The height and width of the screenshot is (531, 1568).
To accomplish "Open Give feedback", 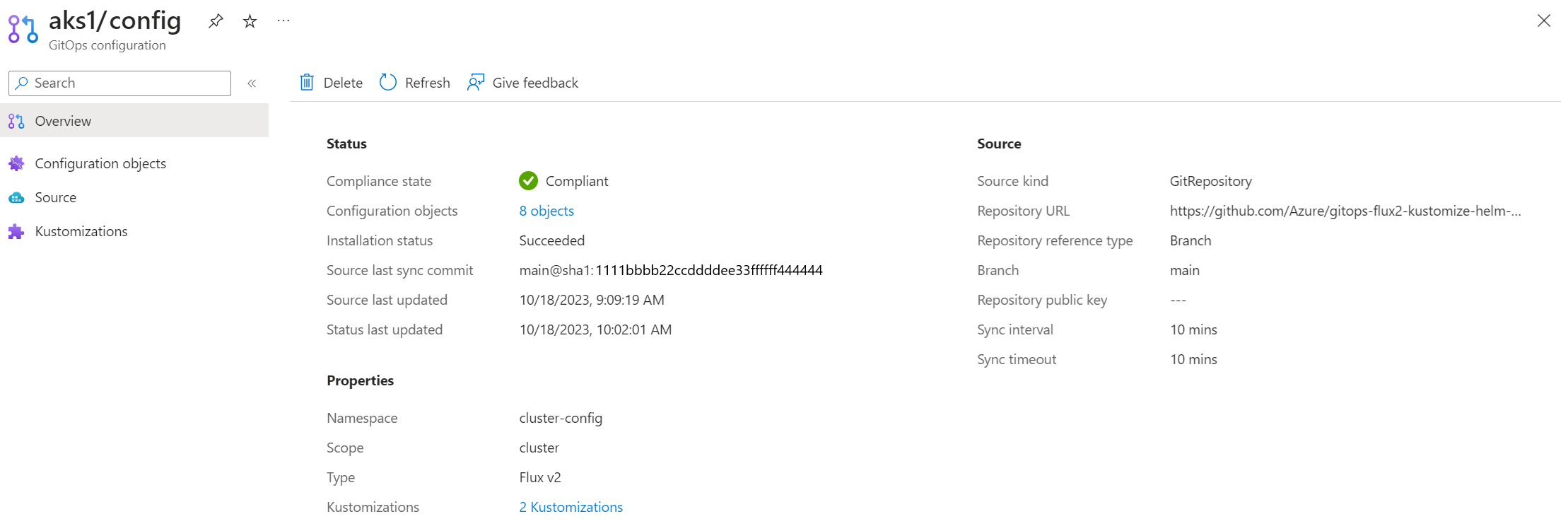I will click(522, 83).
